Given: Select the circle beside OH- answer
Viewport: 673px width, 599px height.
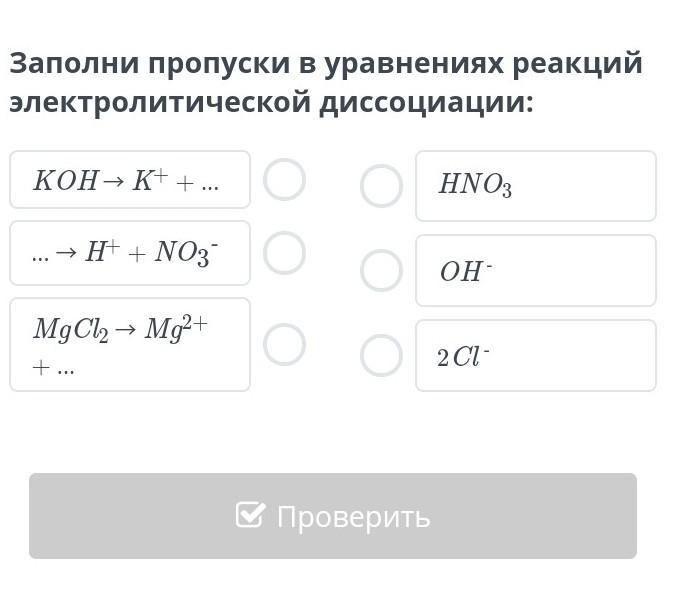Looking at the screenshot, I should pos(381,270).
